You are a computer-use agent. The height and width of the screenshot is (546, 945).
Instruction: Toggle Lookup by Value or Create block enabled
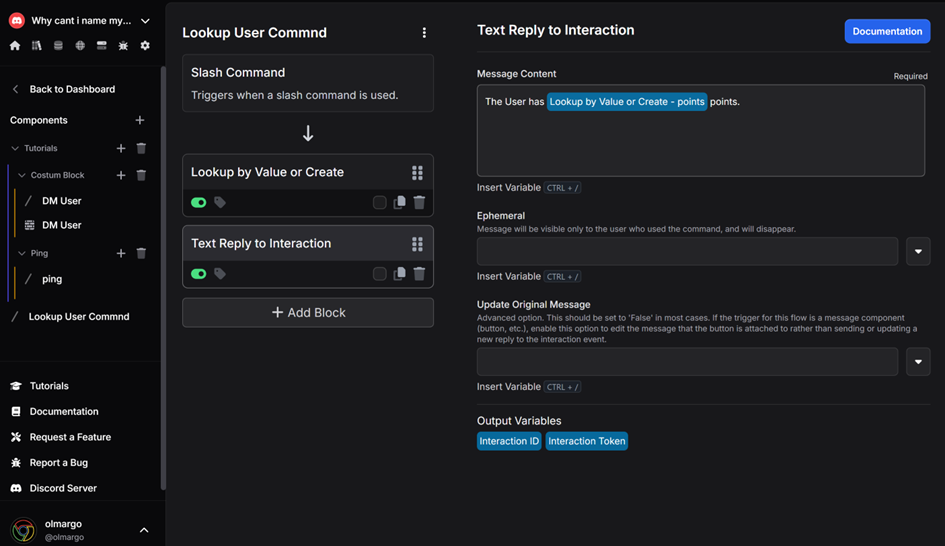[x=198, y=202]
